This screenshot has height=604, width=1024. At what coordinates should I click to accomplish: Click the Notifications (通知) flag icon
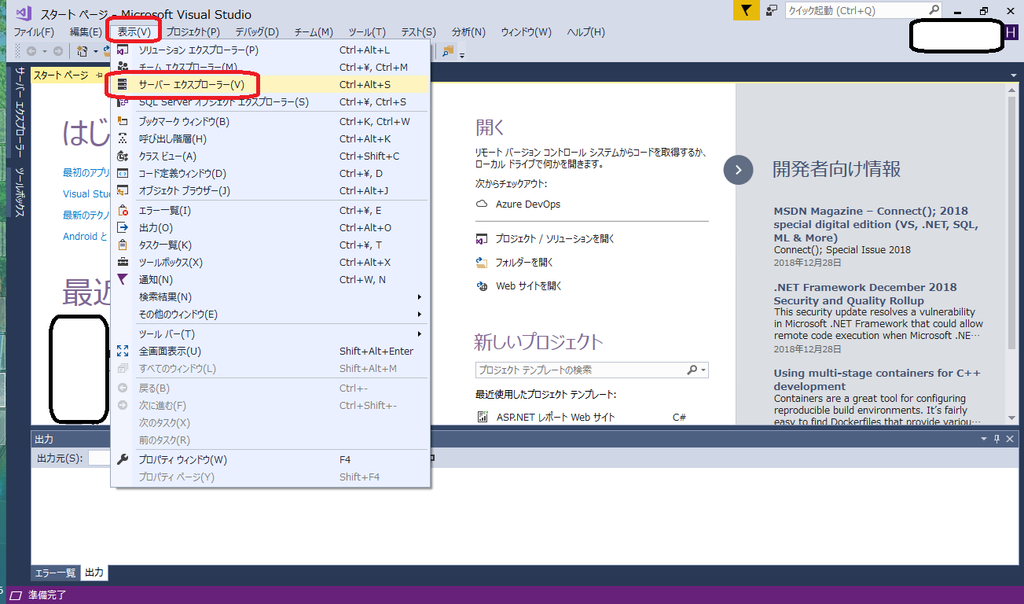pos(122,279)
